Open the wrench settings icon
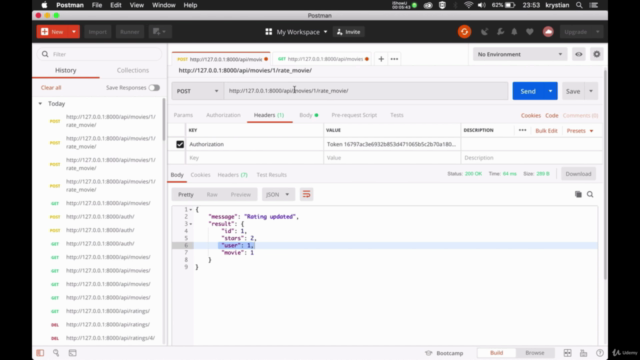640x360 pixels. pos(500,32)
